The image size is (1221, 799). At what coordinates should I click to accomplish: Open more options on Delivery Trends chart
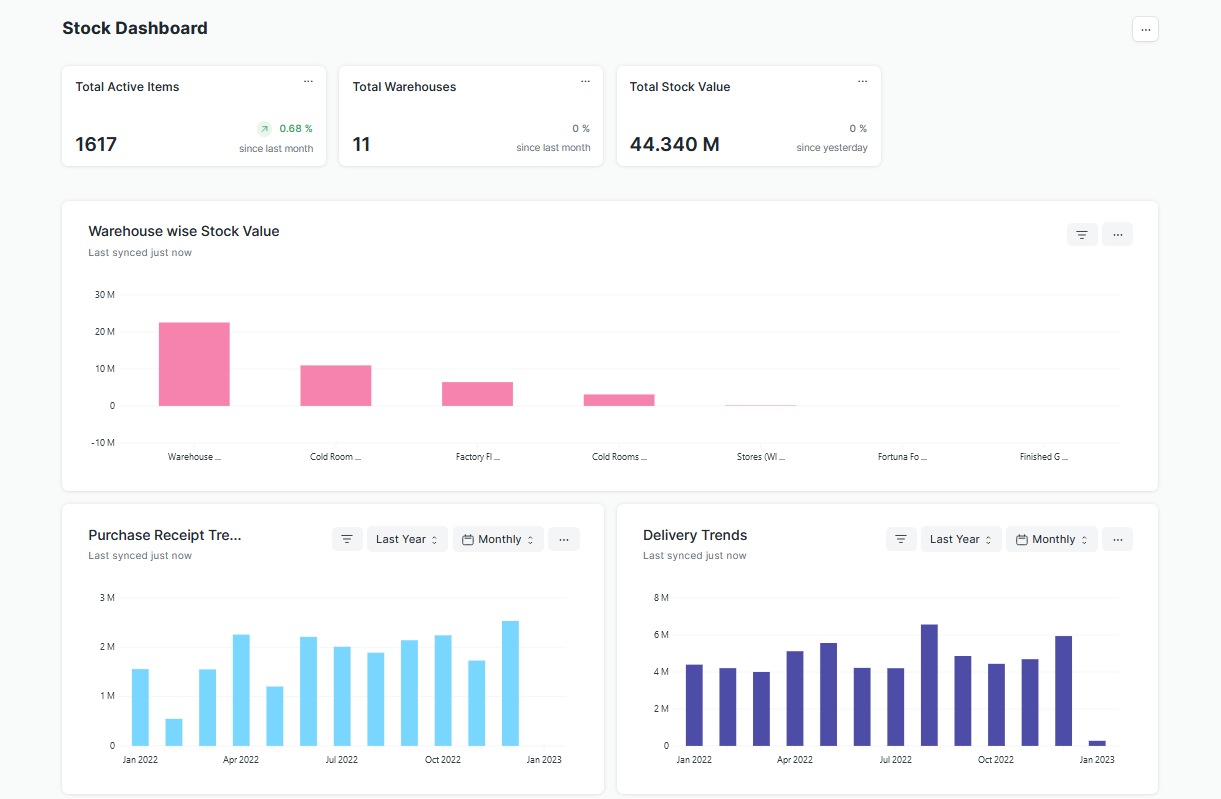1117,539
